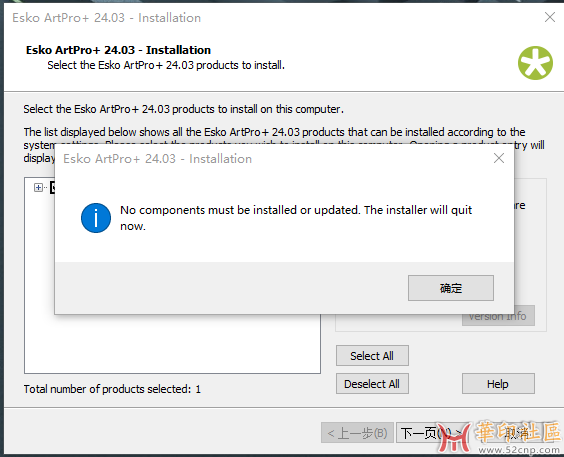Click the Deselect All button
This screenshot has width=564, height=457.
pos(372,384)
